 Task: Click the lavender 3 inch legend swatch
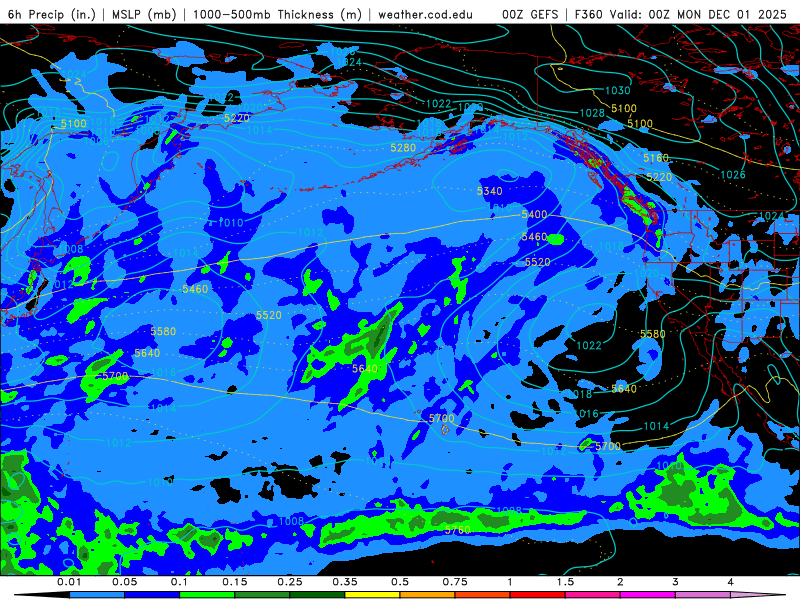click(x=703, y=595)
